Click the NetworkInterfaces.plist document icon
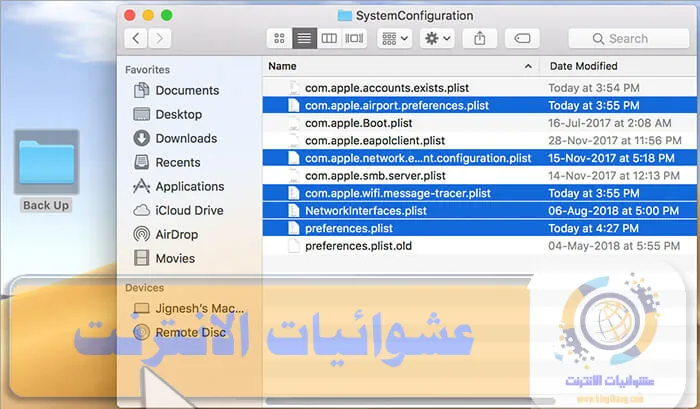Image resolution: width=700 pixels, height=409 pixels. [x=293, y=211]
